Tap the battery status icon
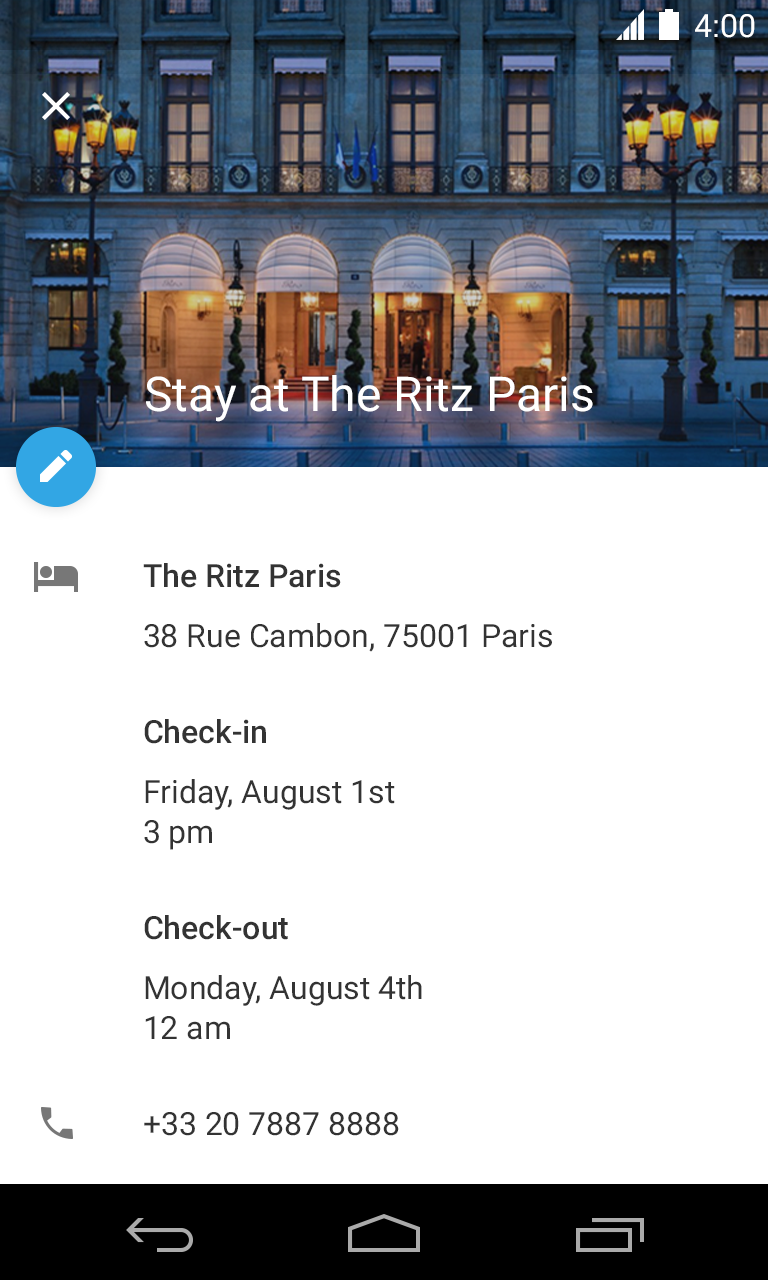 coord(668,25)
